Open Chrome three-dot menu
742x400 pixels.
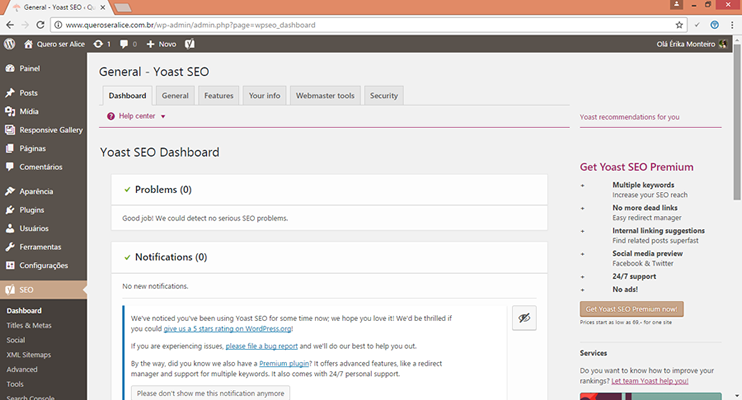click(732, 25)
